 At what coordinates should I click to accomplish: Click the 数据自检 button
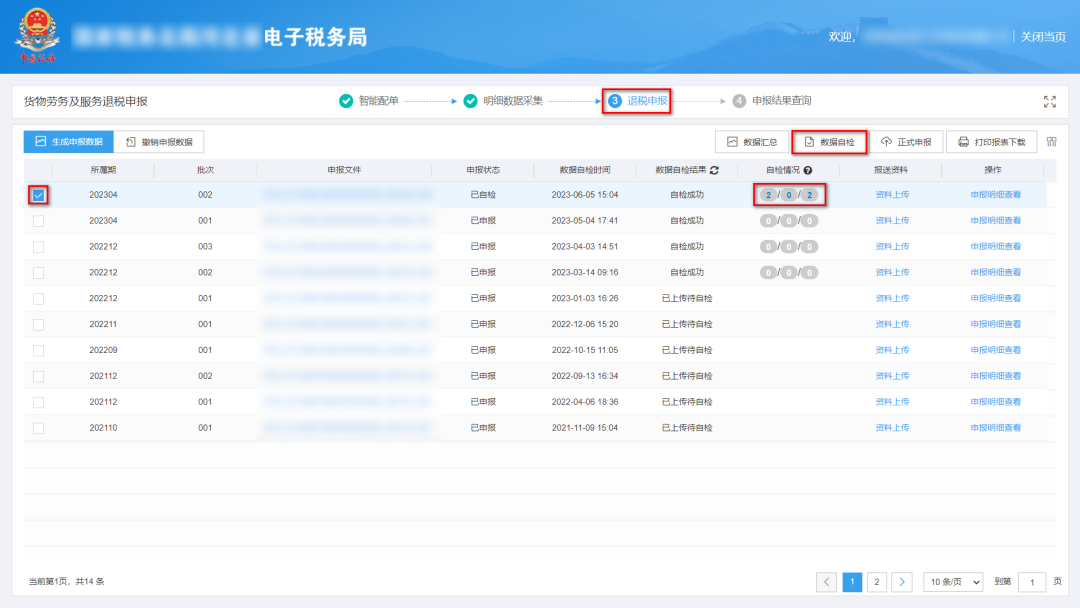[829, 142]
